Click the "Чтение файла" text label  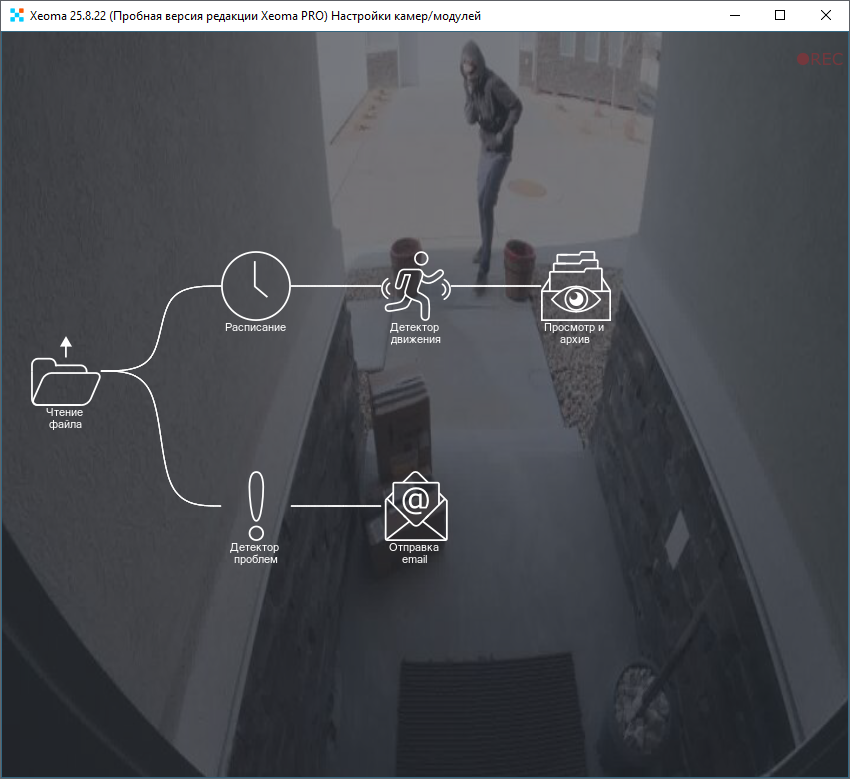point(65,418)
